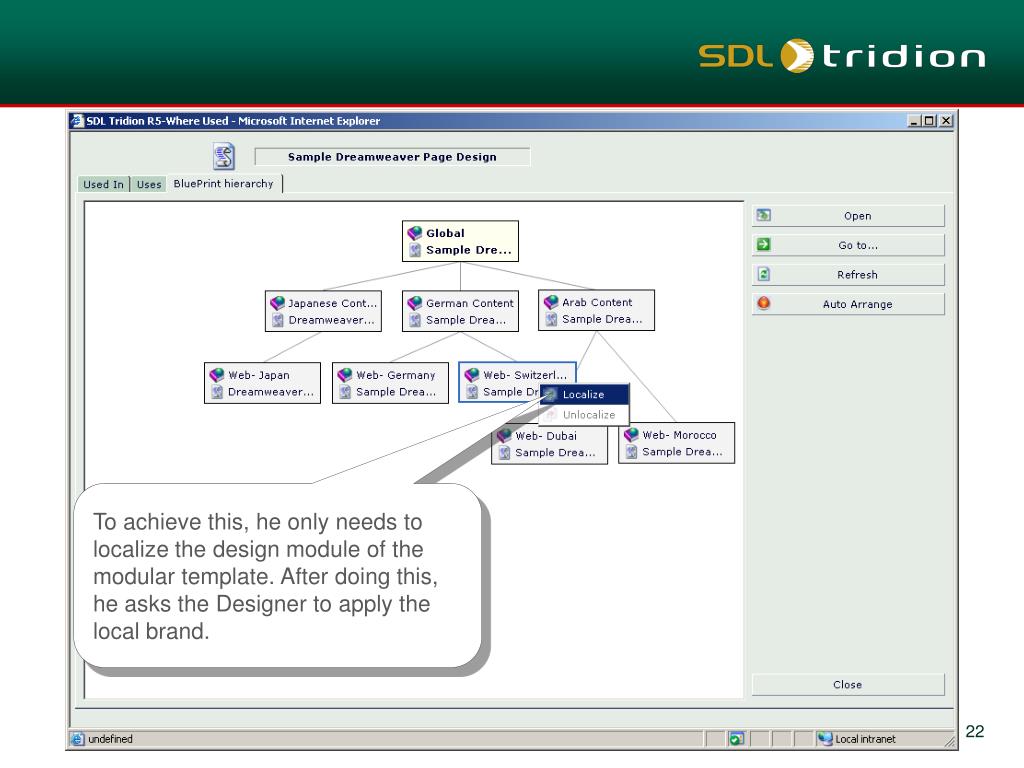Maximize the Where Used window

pyautogui.click(x=929, y=121)
